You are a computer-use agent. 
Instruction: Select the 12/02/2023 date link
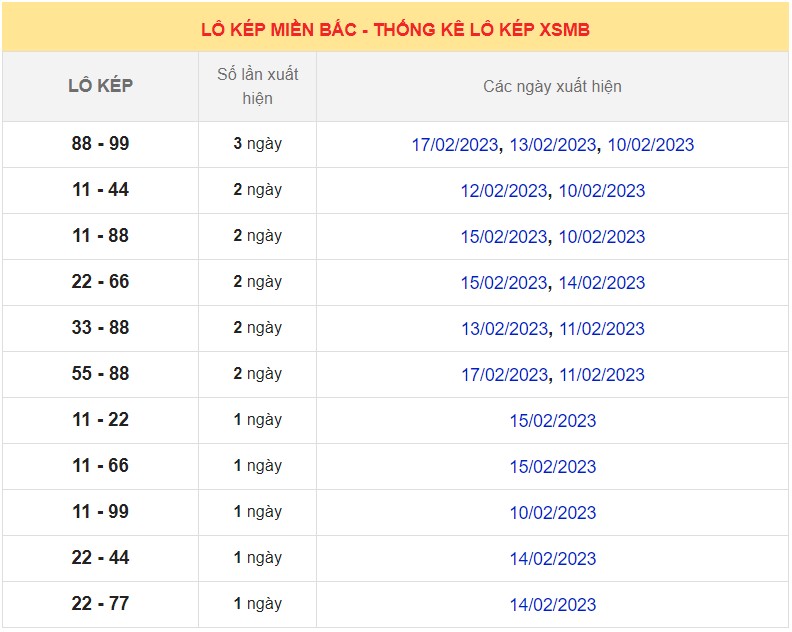(x=503, y=191)
